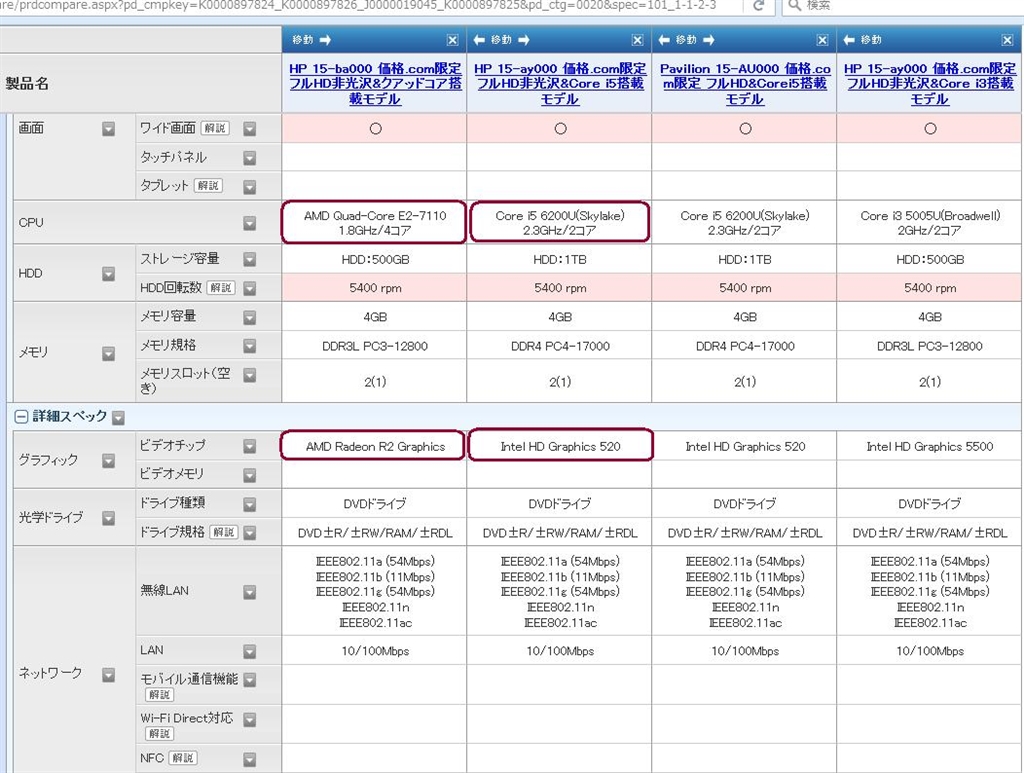Toggle the モバイル通信機能 row arrow
The image size is (1024, 773).
pos(249,680)
